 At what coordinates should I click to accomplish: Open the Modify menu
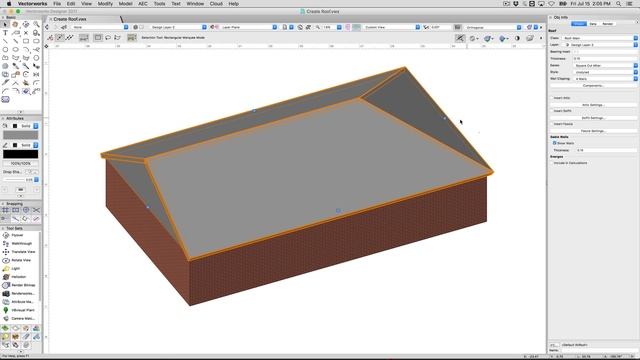tap(105, 4)
